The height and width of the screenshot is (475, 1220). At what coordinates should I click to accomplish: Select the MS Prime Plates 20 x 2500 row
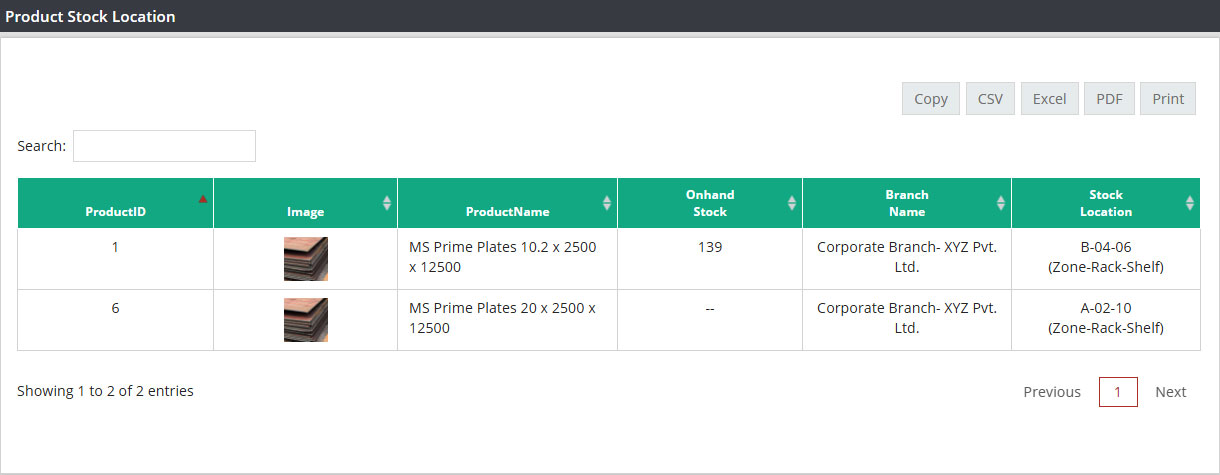608,320
